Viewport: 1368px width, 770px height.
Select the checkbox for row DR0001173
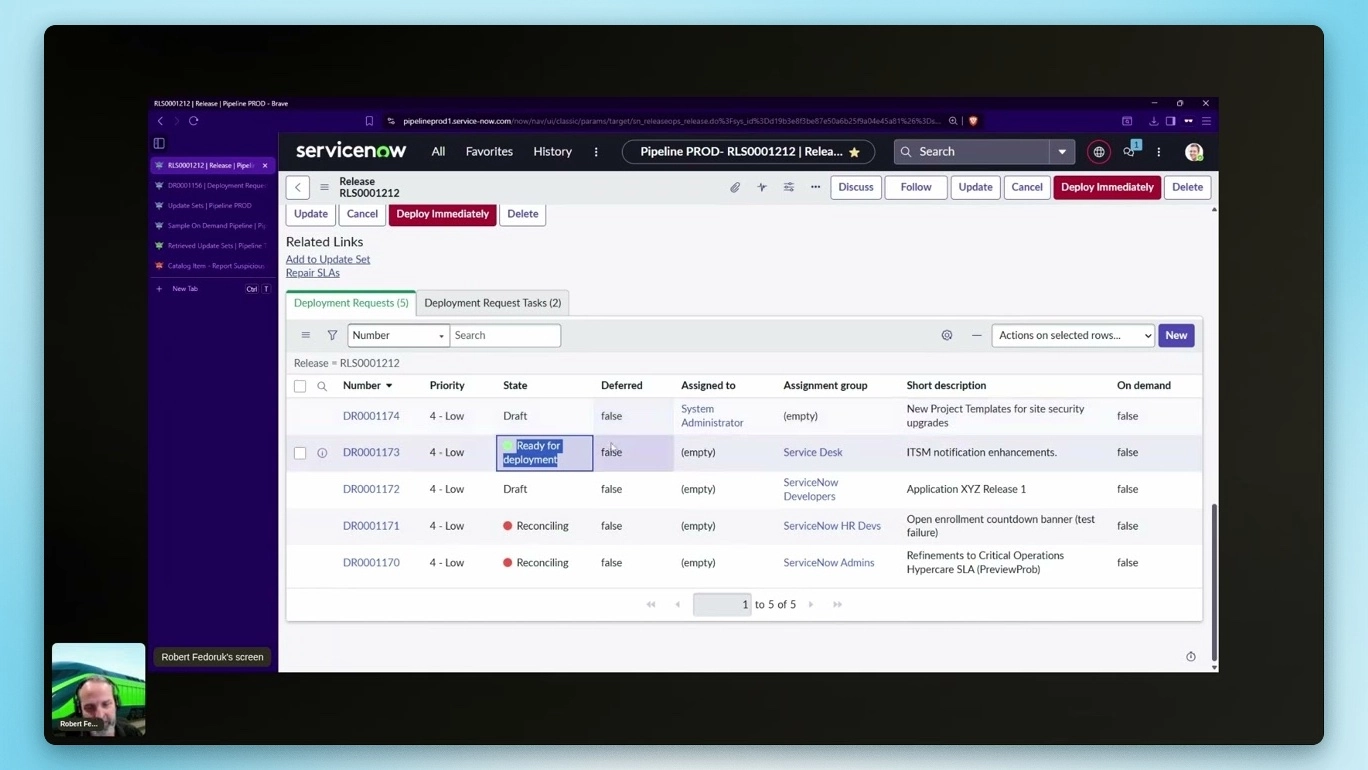(x=300, y=452)
